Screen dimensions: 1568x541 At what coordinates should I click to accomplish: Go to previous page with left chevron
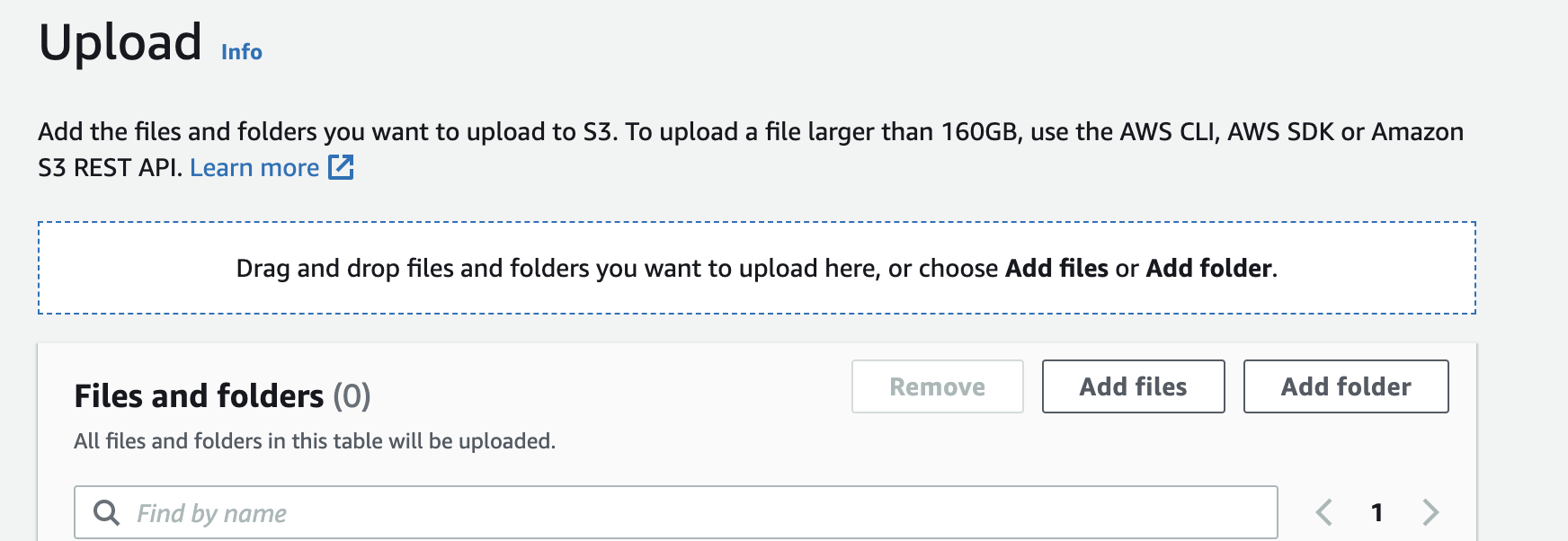[x=1323, y=512]
